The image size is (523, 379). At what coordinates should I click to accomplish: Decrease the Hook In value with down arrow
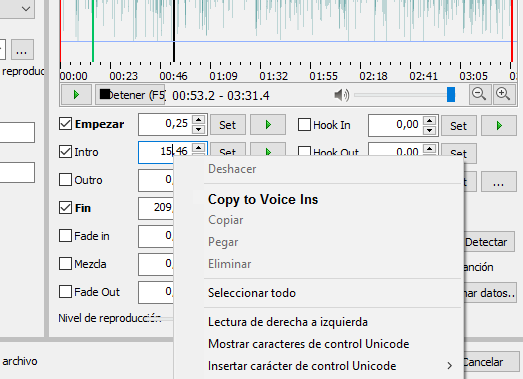(430, 130)
